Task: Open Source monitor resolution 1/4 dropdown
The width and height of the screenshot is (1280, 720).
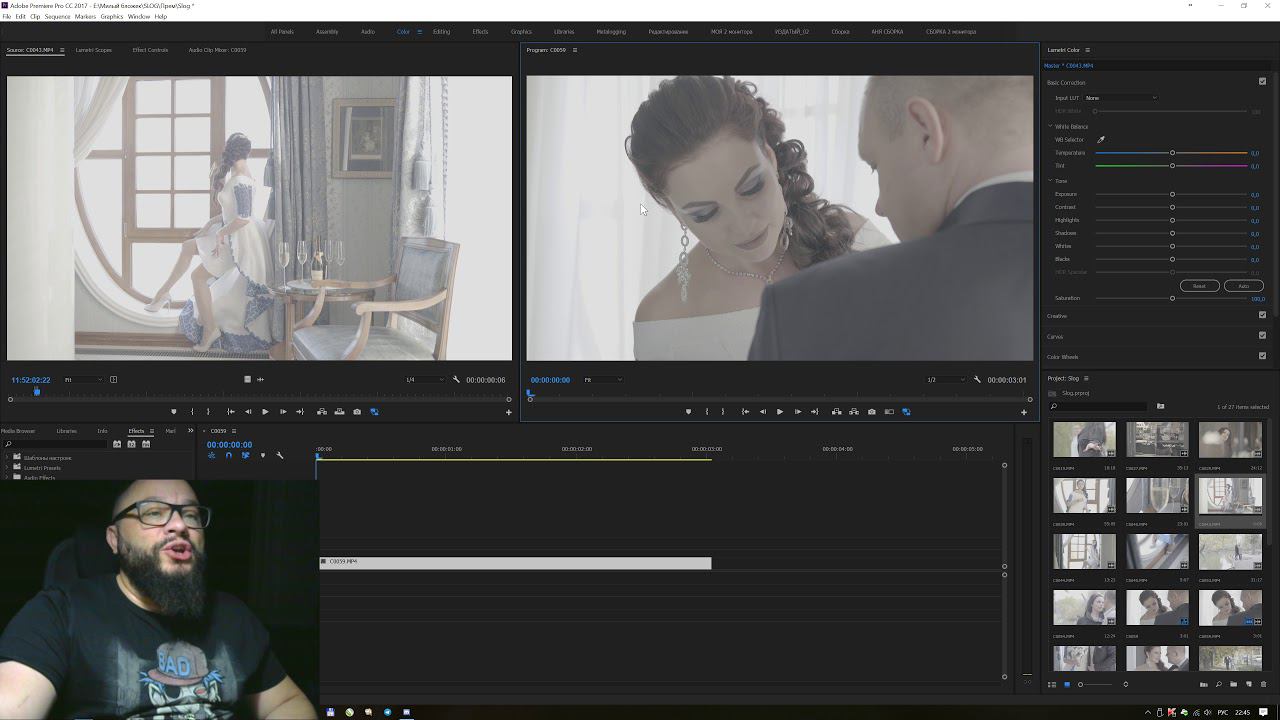Action: click(424, 380)
